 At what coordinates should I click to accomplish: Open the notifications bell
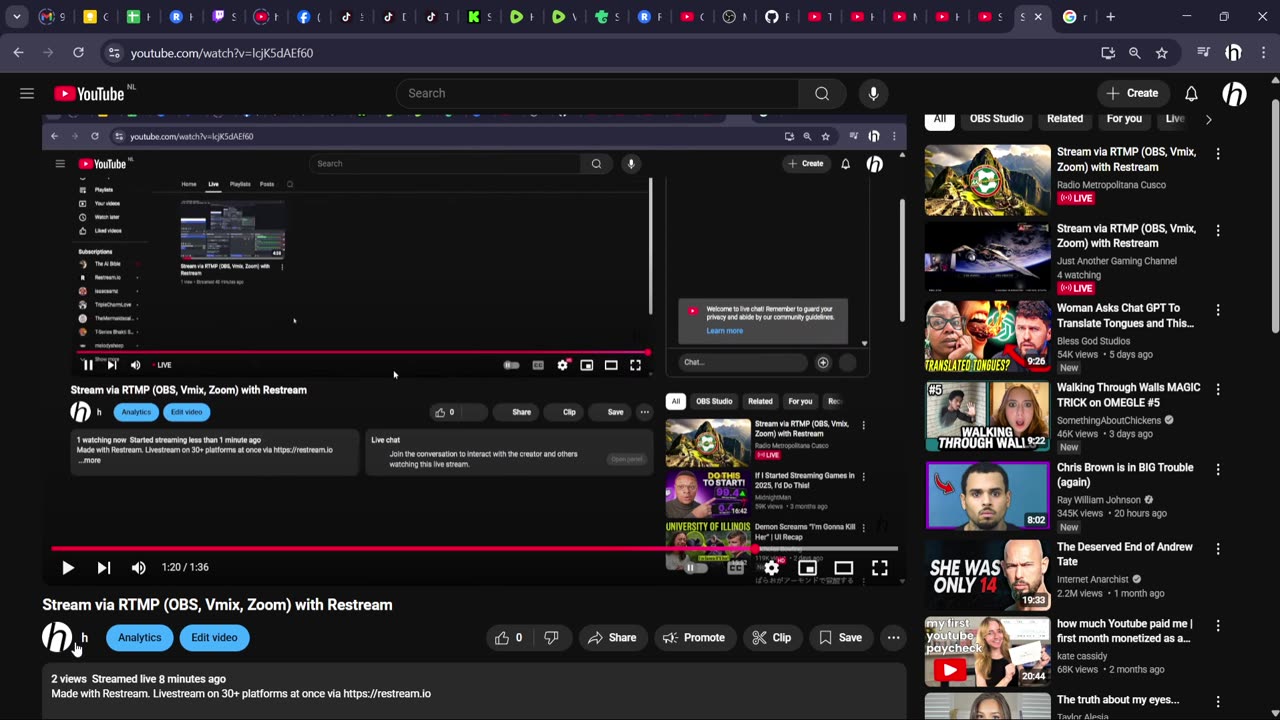click(x=1191, y=93)
